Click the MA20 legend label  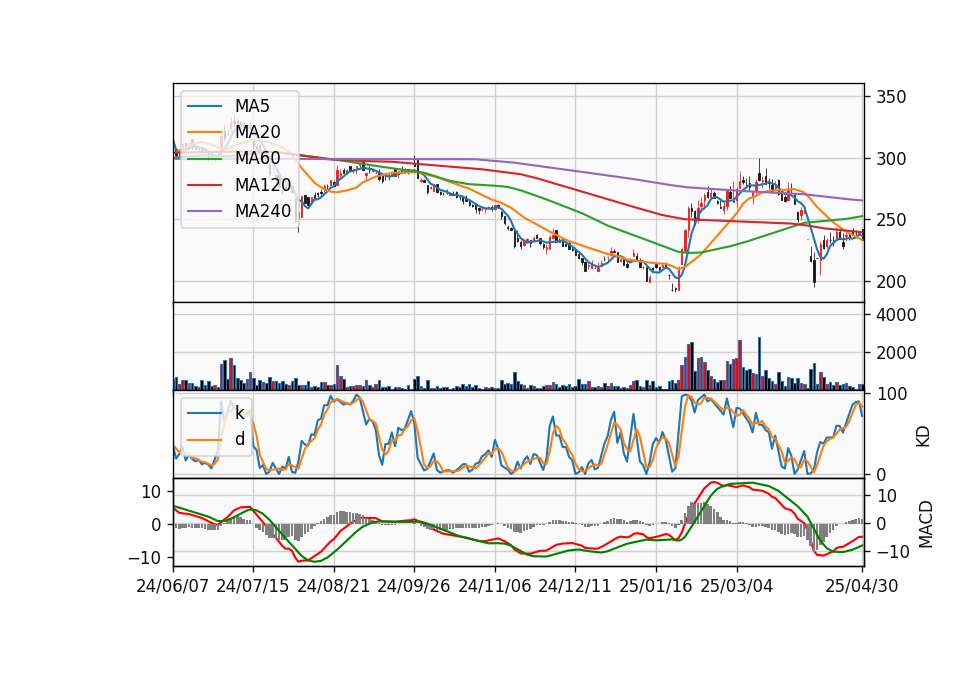258,132
